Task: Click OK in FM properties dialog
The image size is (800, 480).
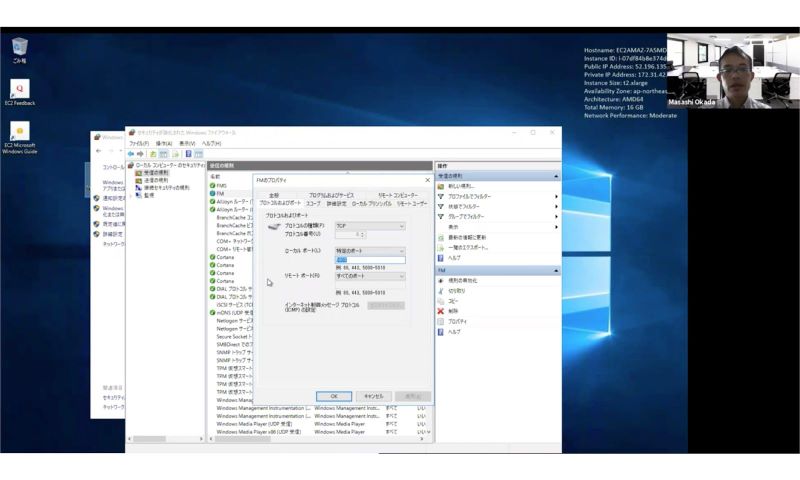Action: [334, 396]
